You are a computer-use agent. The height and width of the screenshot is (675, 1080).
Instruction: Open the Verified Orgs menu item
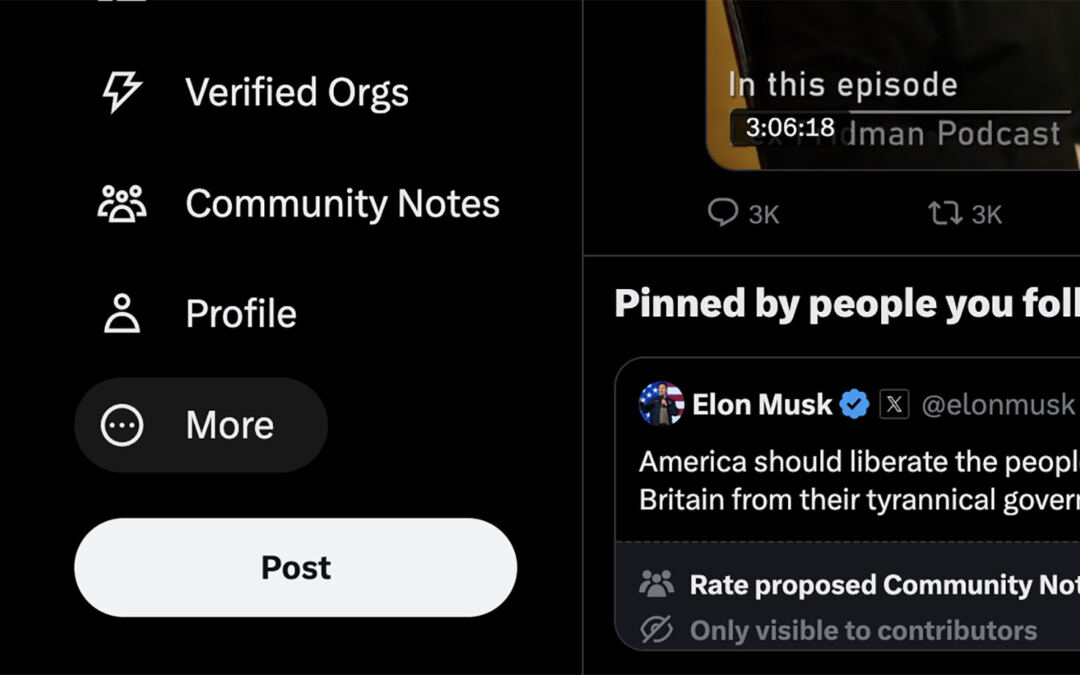[x=296, y=92]
